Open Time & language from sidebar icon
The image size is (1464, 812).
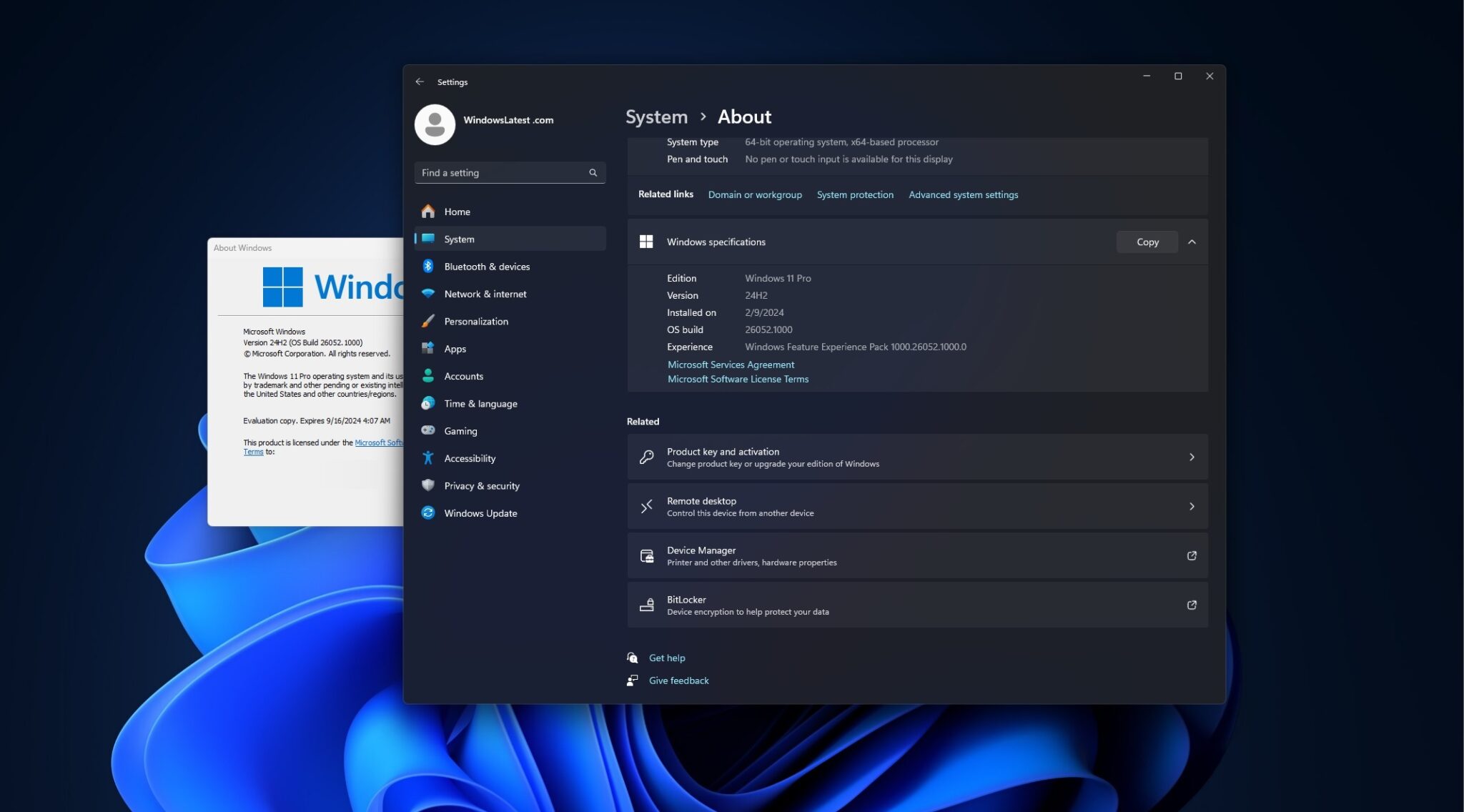tap(427, 403)
